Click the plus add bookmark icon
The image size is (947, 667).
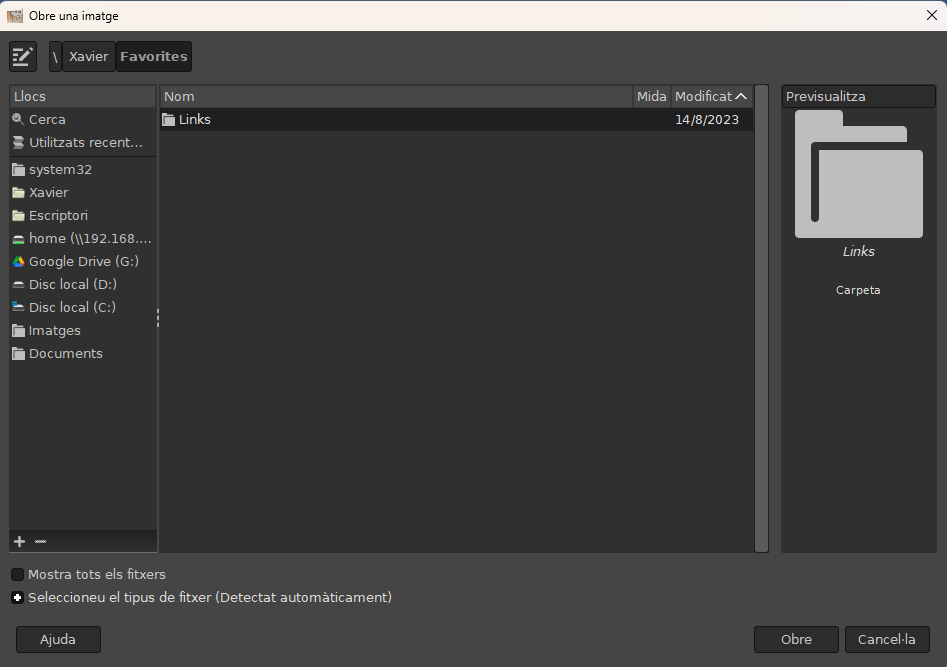coord(19,541)
